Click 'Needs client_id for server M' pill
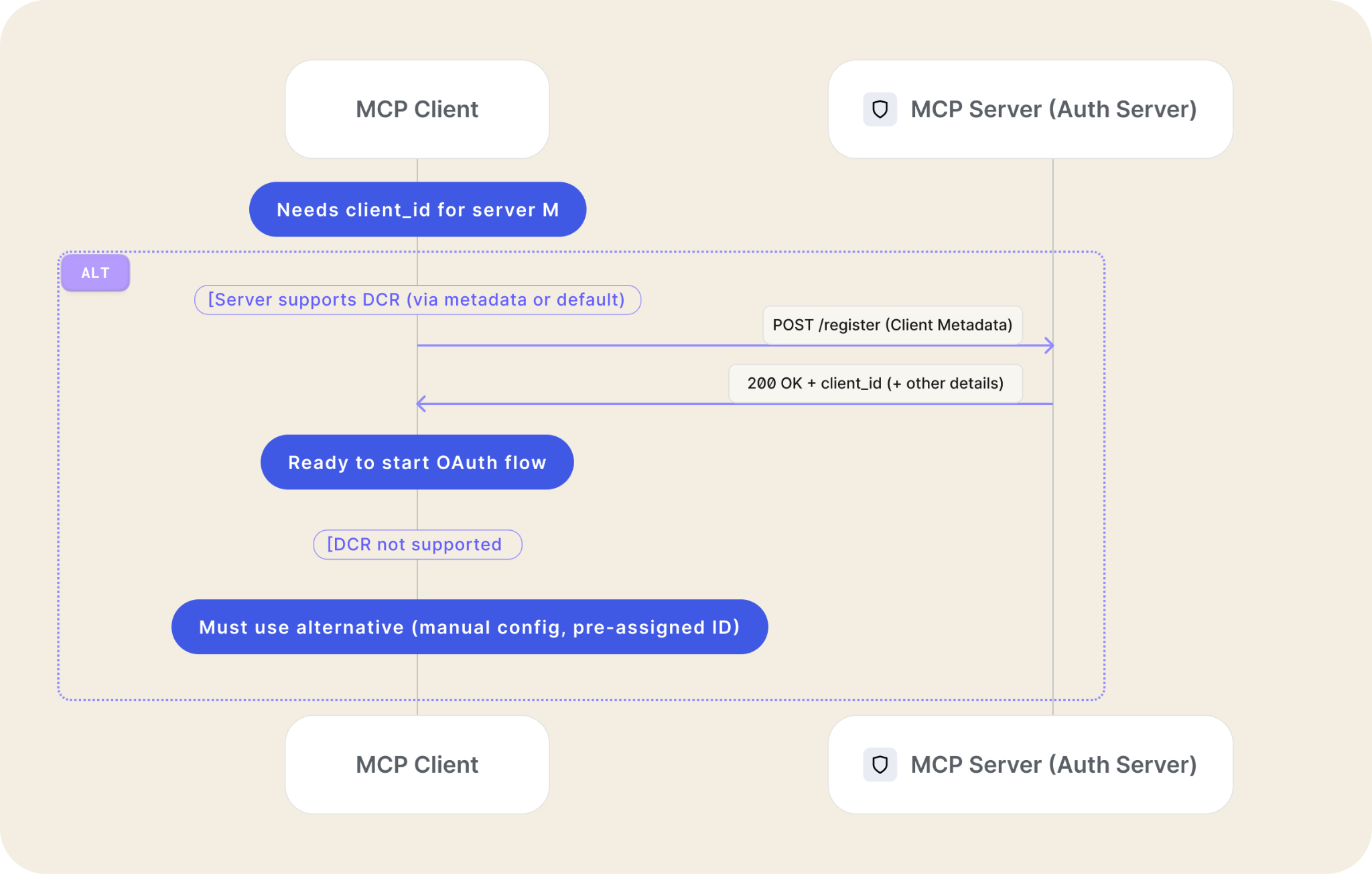The height and width of the screenshot is (874, 1372). [x=417, y=210]
